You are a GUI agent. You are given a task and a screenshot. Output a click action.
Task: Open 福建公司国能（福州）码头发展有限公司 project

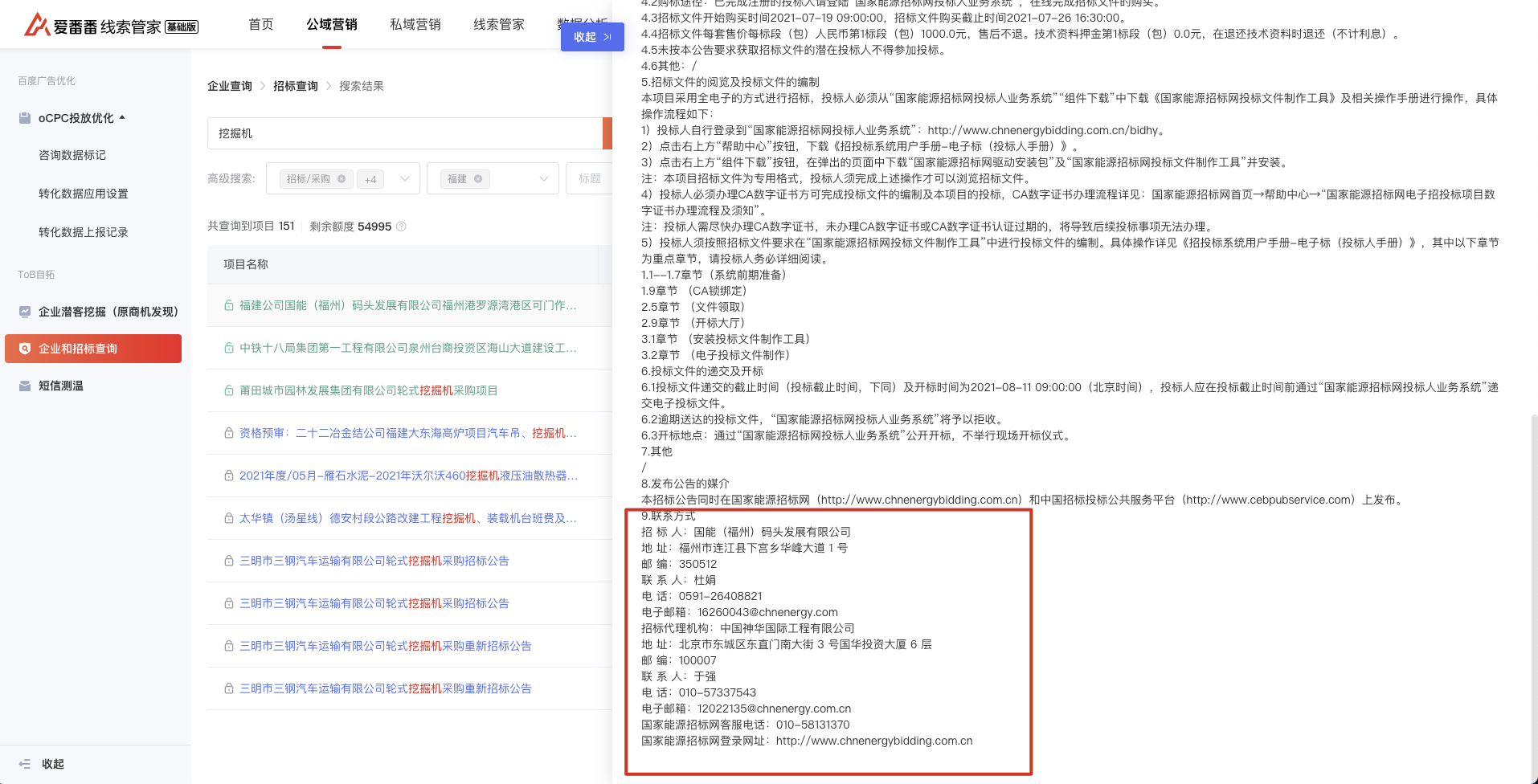tap(408, 305)
